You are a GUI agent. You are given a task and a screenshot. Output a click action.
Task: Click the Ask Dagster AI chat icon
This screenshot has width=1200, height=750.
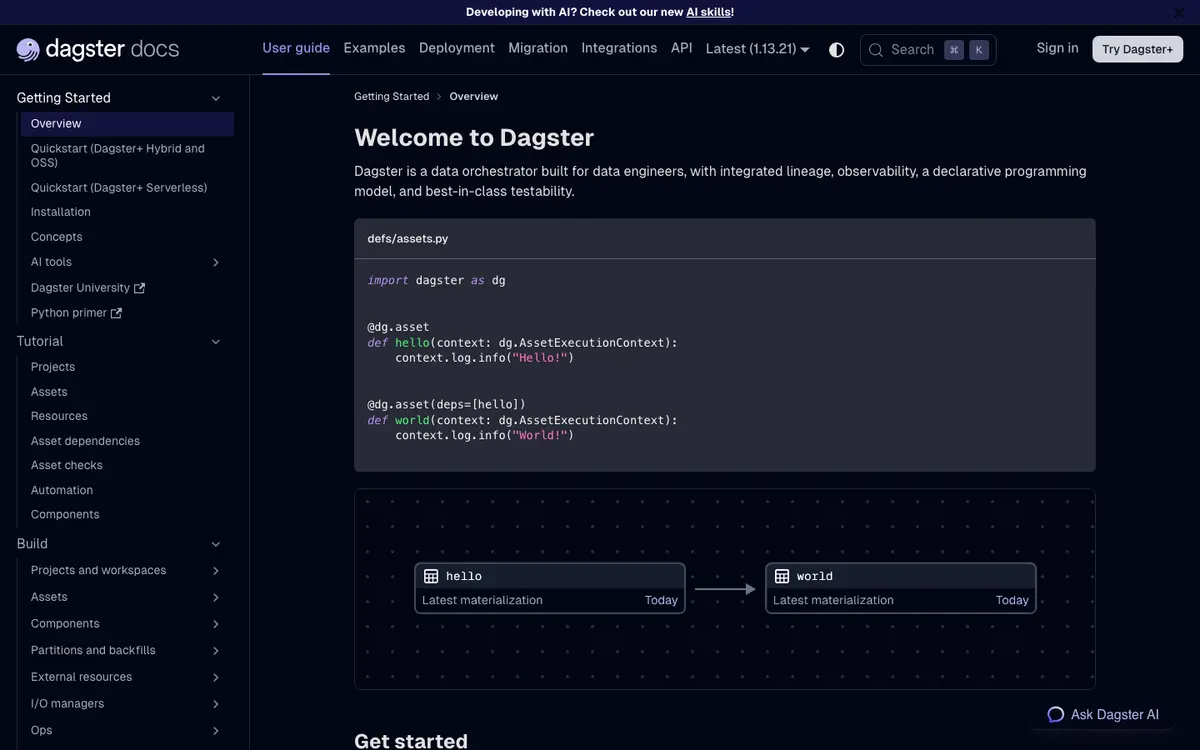[1055, 714]
